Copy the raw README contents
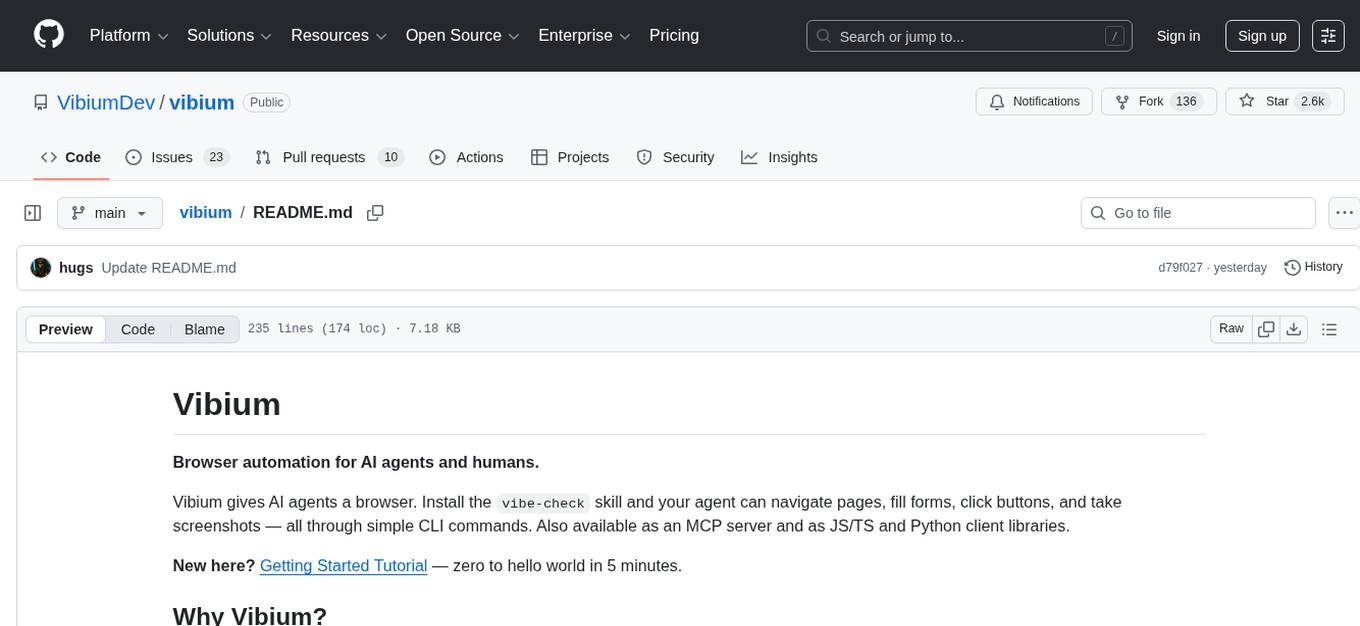This screenshot has width=1360, height=626. point(1266,328)
